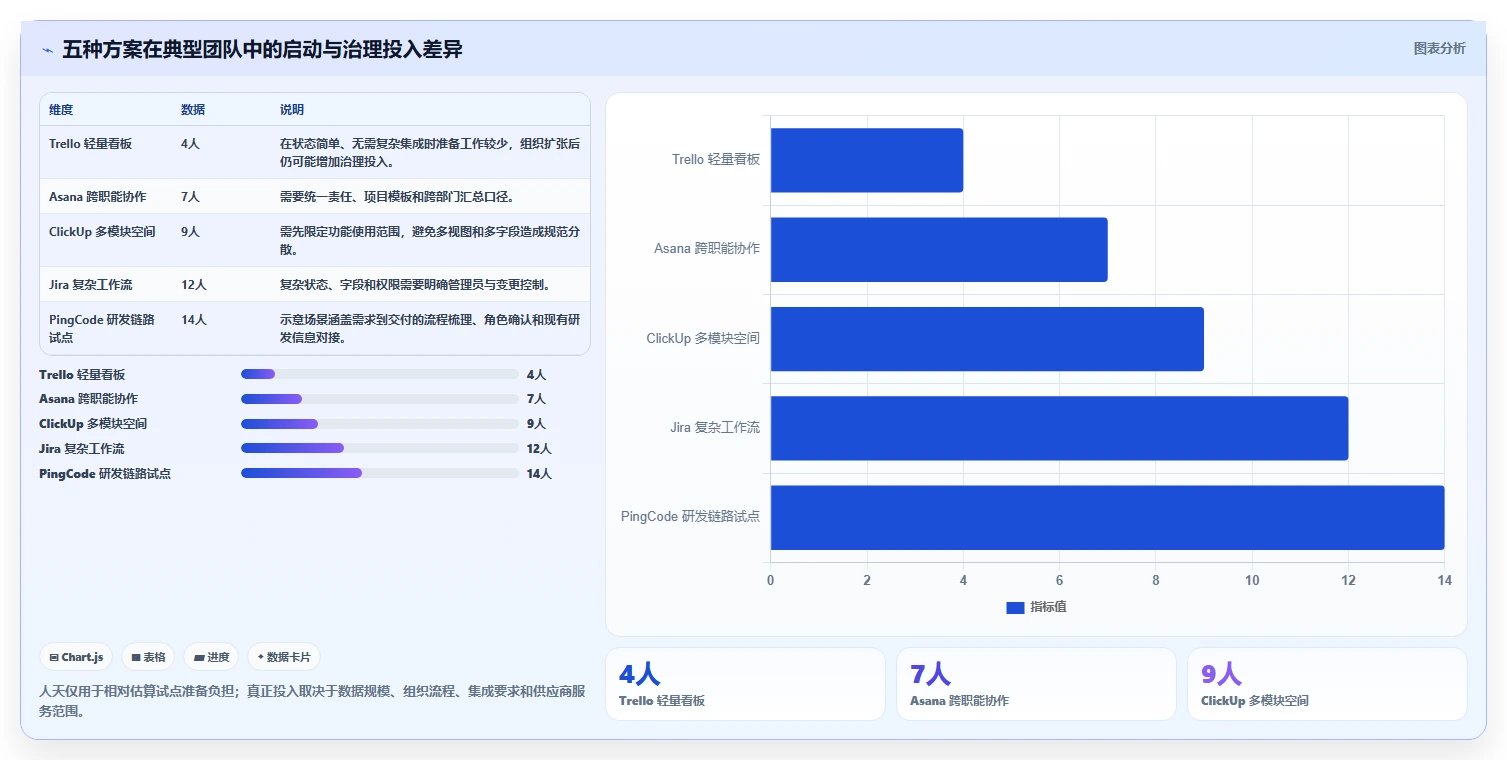Select Trello 轻量看板 cell in the table
1507x760 pixels.
point(90,144)
